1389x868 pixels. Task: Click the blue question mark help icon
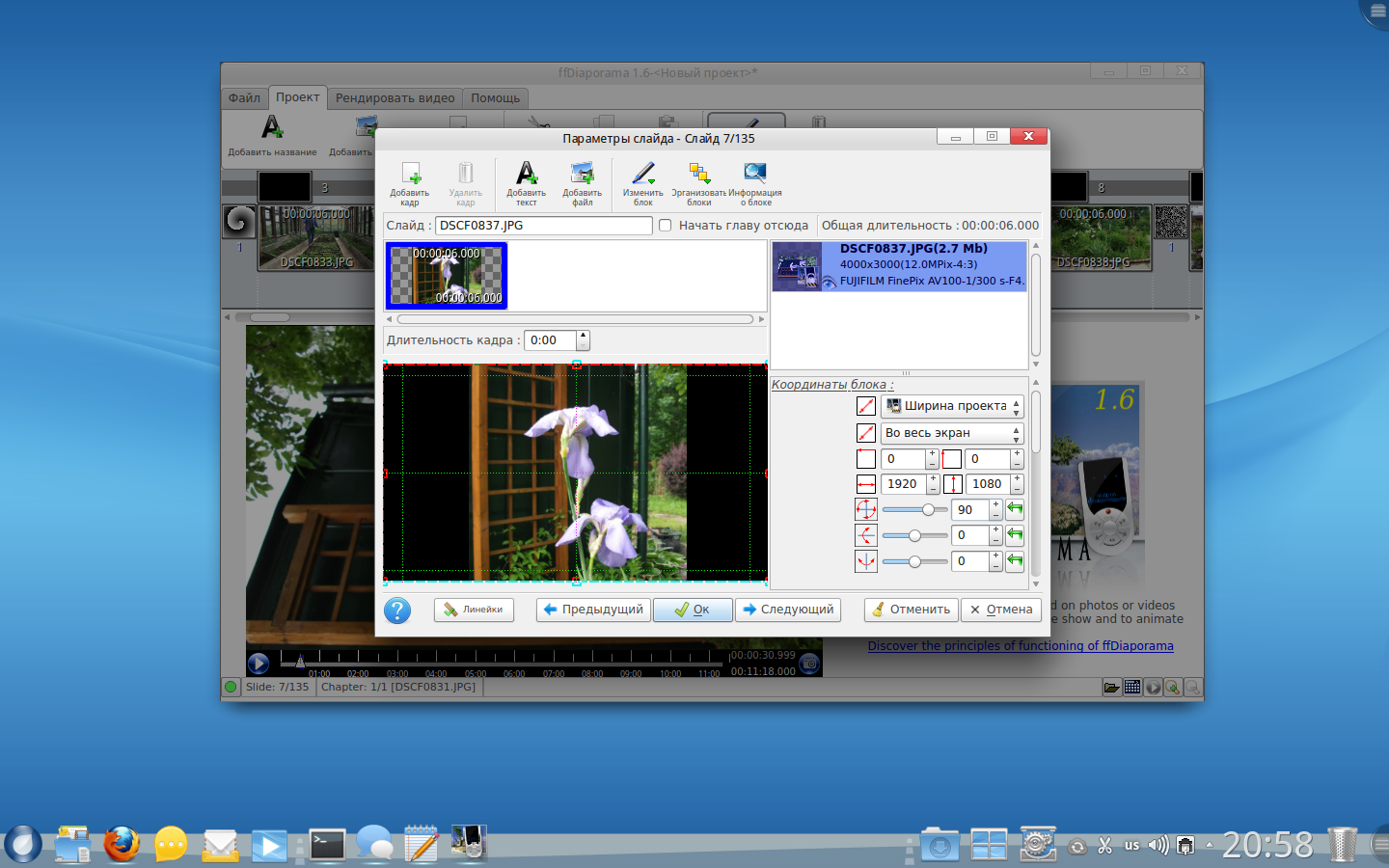click(397, 610)
